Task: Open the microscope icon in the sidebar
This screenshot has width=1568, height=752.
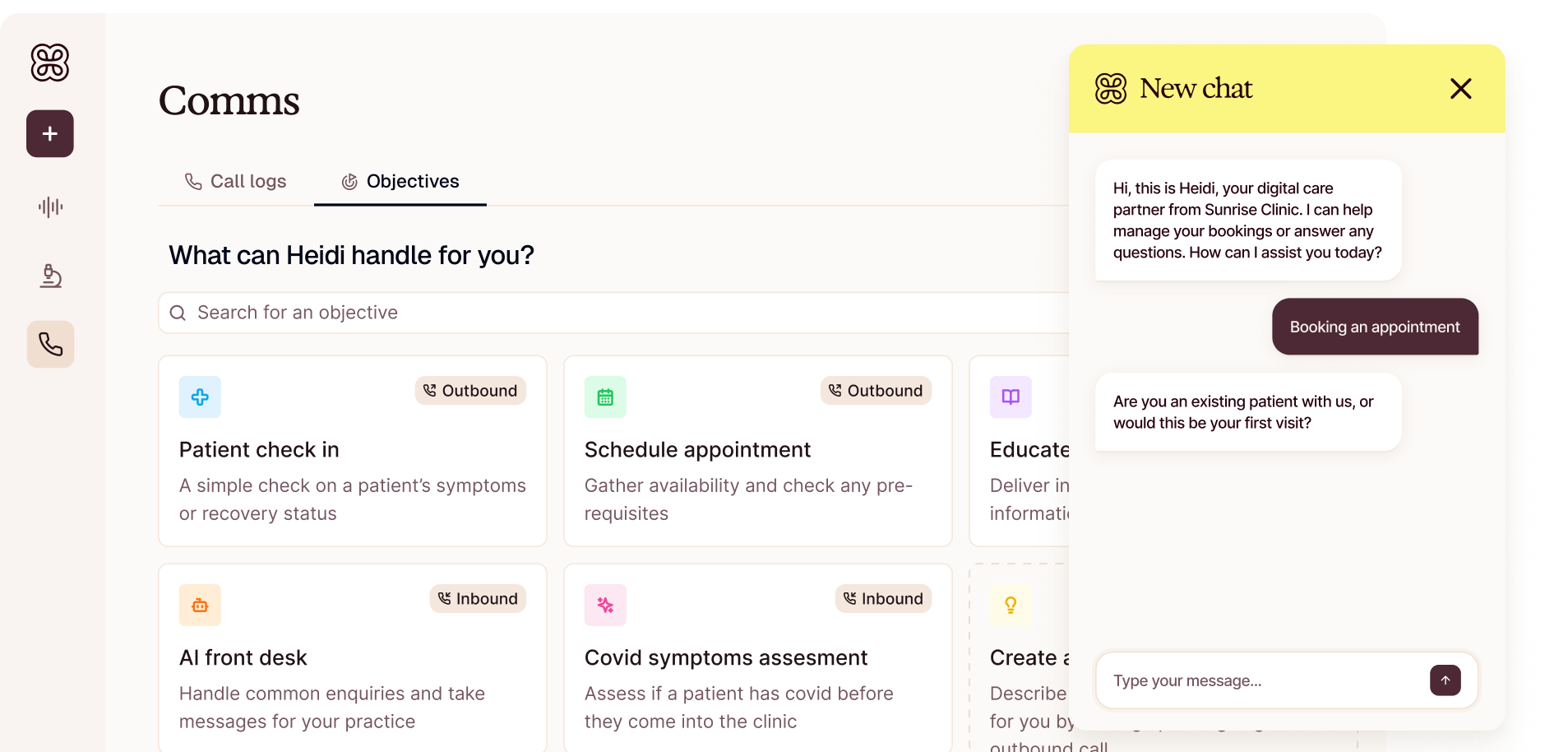Action: pos(50,276)
